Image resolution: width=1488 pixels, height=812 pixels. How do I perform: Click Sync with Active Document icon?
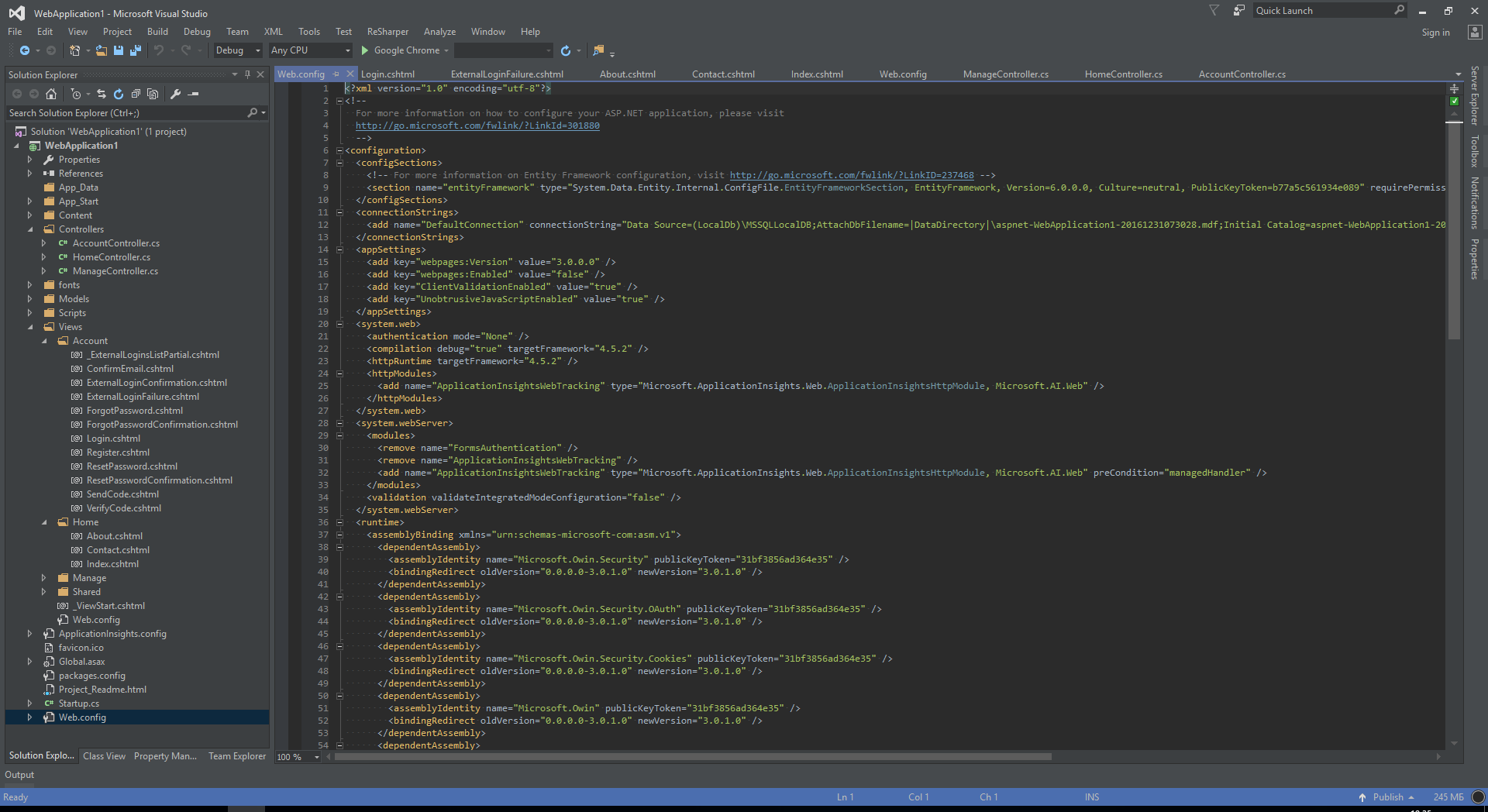tap(102, 94)
